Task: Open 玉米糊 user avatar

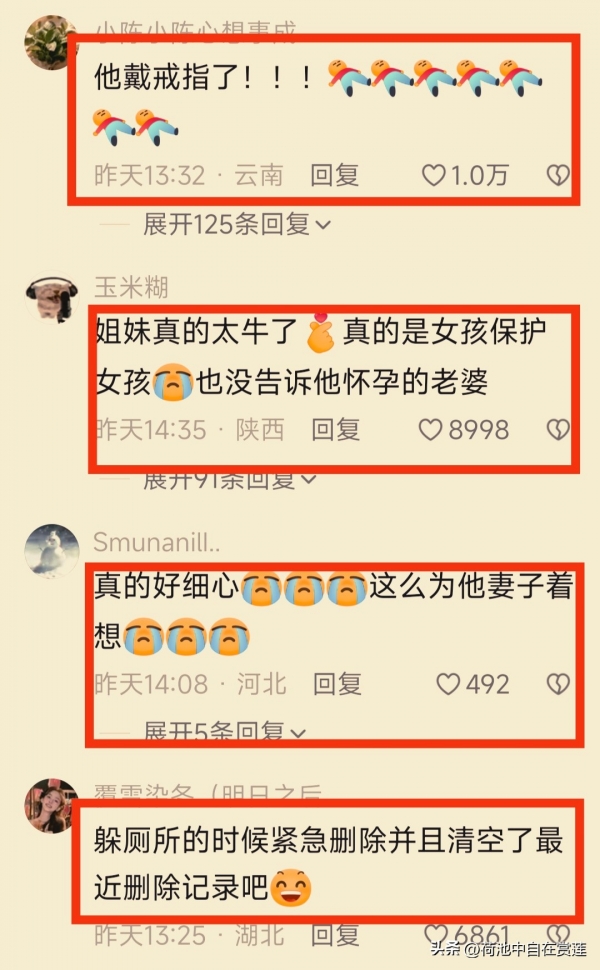Action: tap(52, 298)
